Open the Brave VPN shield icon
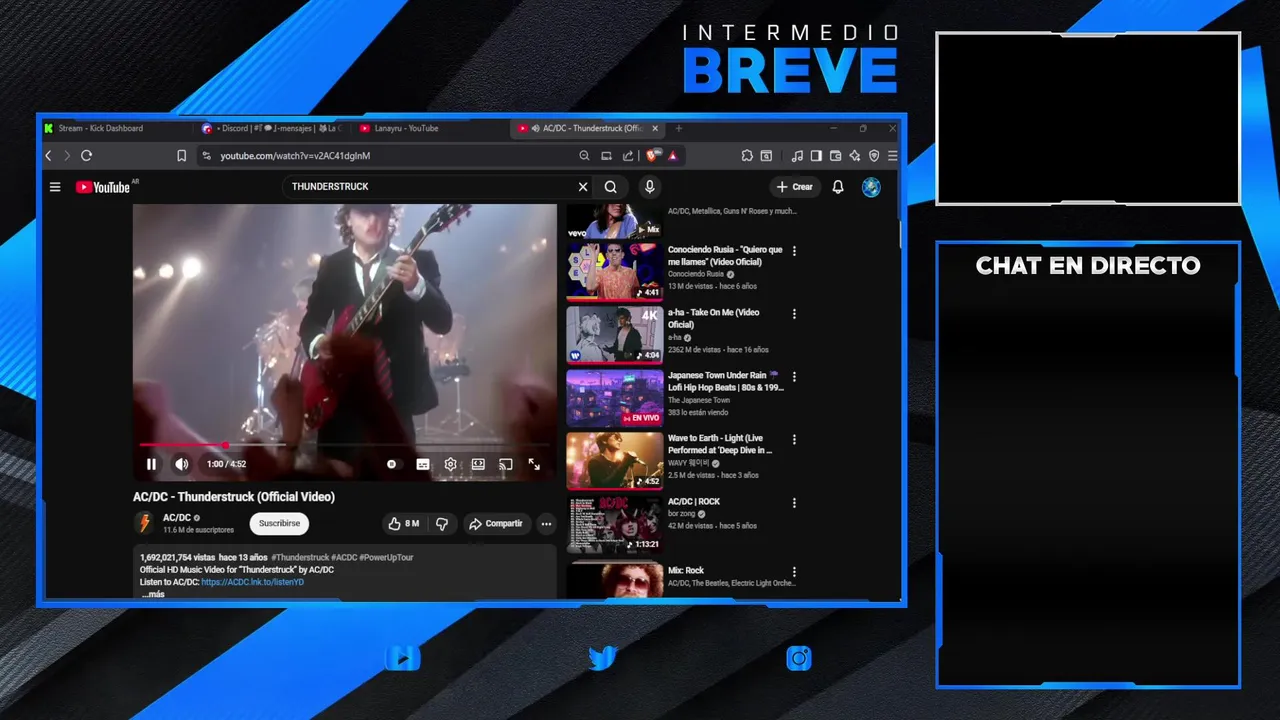Screen dimensions: 1280x720 [x=874, y=156]
